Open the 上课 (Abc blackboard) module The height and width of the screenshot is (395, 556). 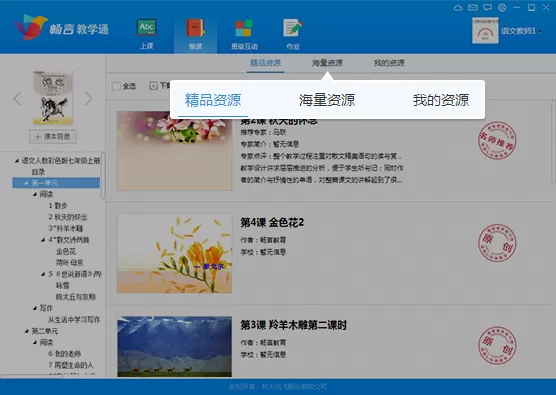click(146, 34)
